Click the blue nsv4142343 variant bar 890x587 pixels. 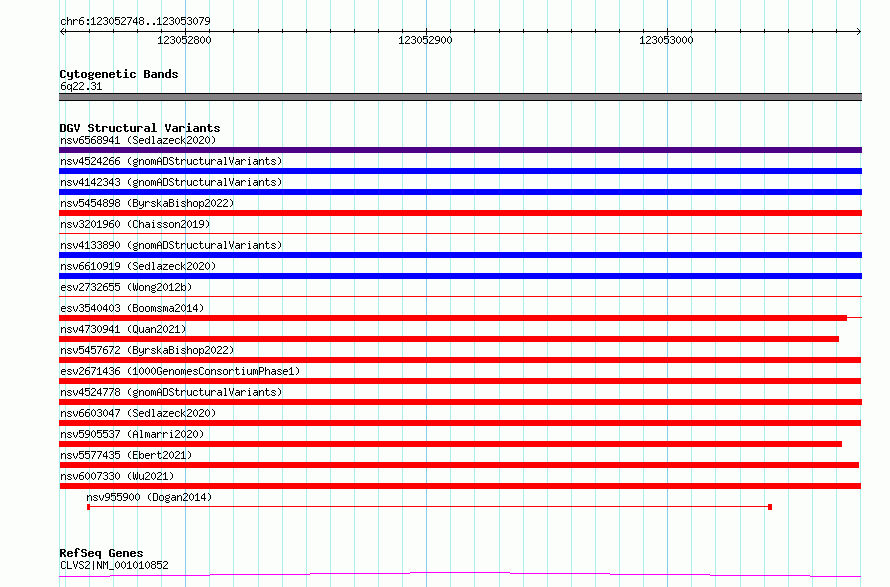click(460, 192)
